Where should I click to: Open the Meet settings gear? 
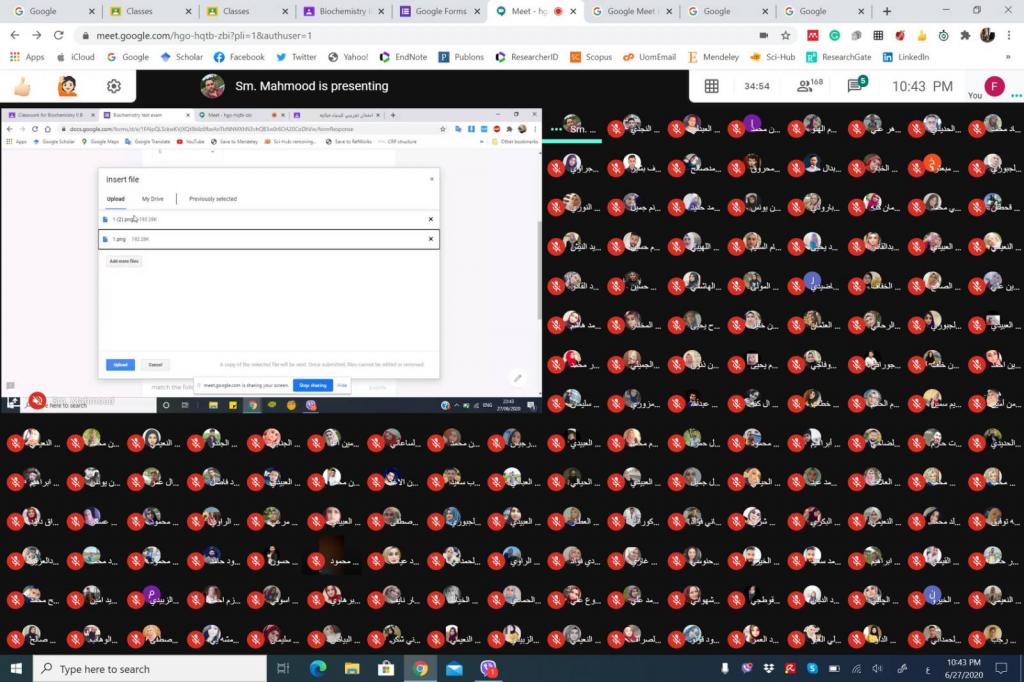tap(114, 86)
